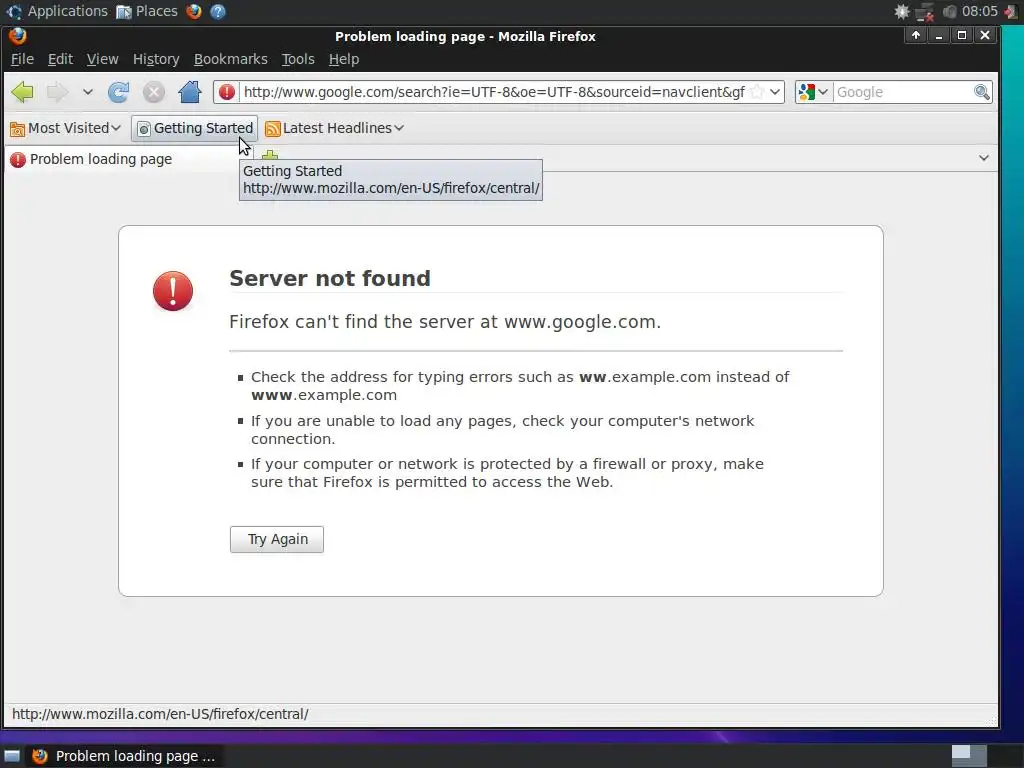The height and width of the screenshot is (768, 1024).
Task: Open the Bookmarks menu
Action: tap(231, 59)
